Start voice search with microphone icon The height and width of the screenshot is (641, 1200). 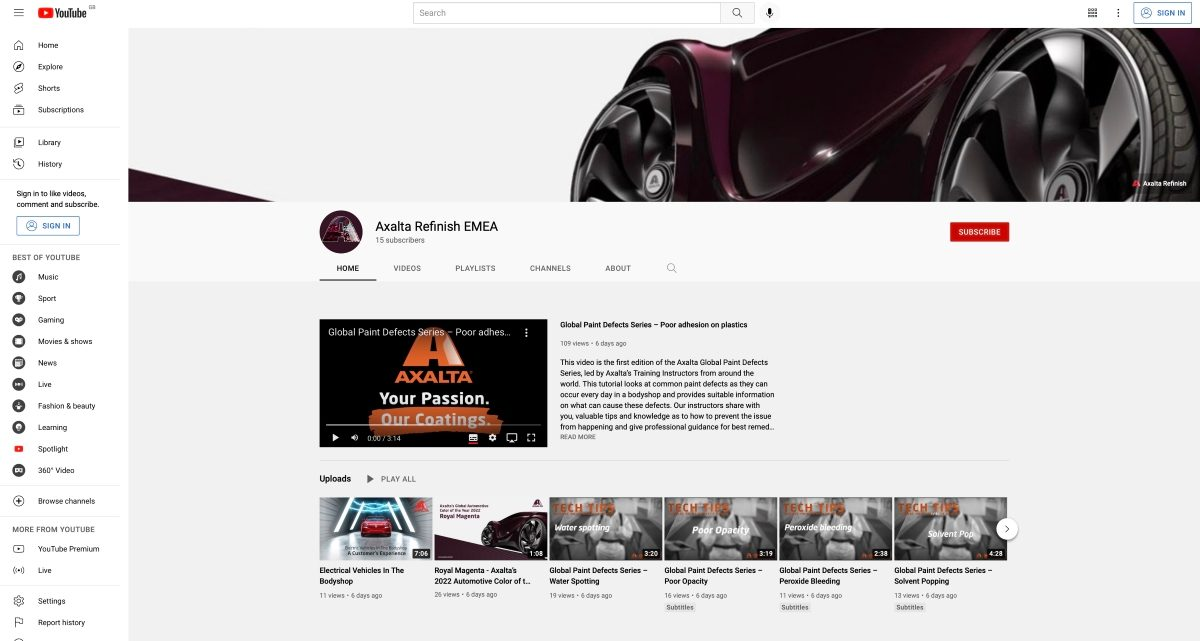tap(769, 13)
